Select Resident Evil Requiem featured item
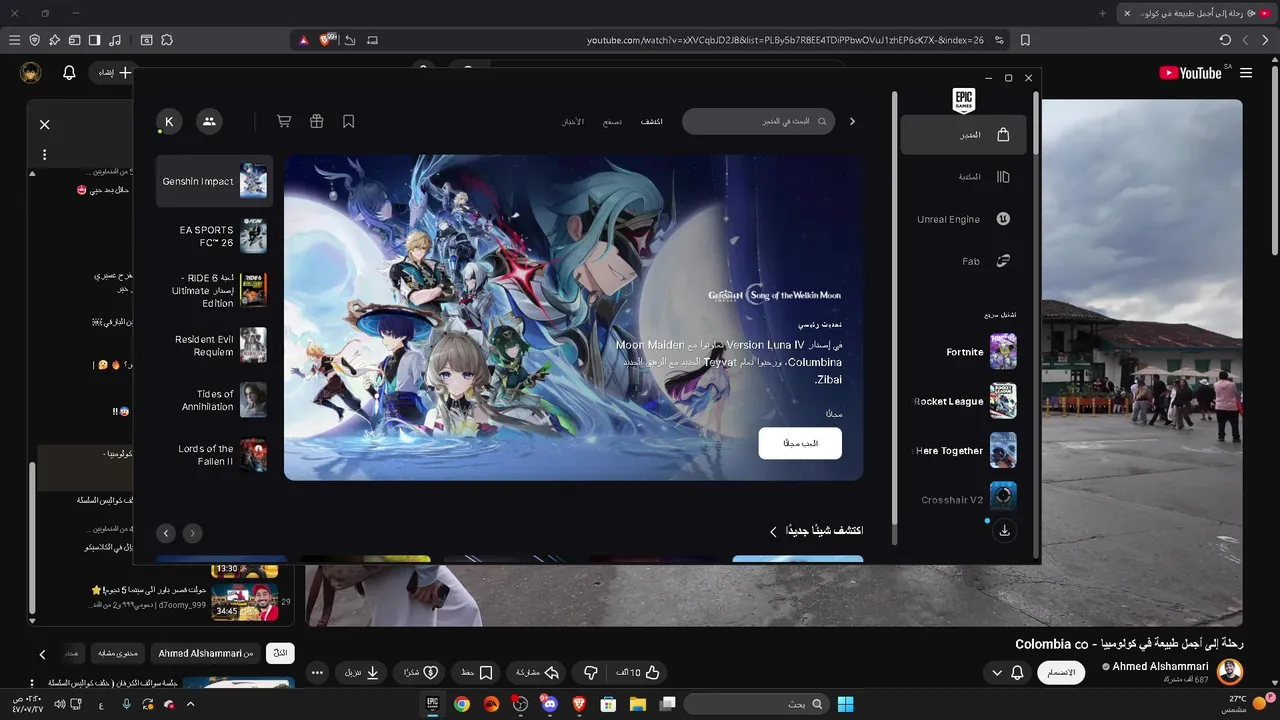Screen dimensions: 1280x720 pos(214,345)
